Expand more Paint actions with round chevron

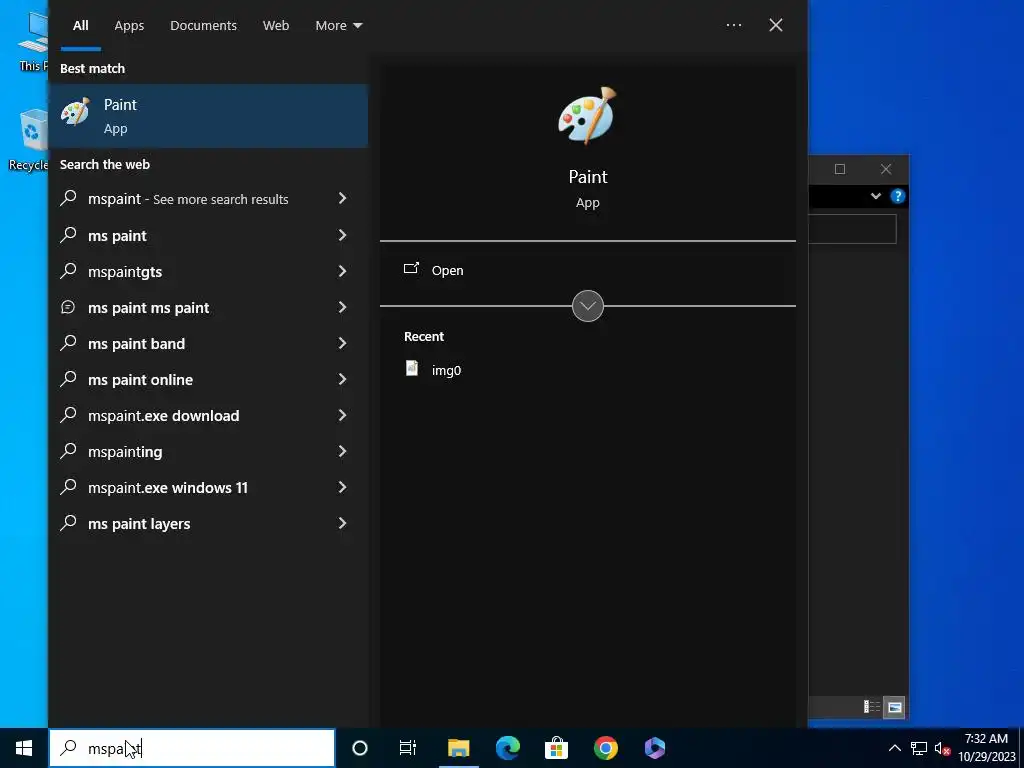tap(588, 306)
